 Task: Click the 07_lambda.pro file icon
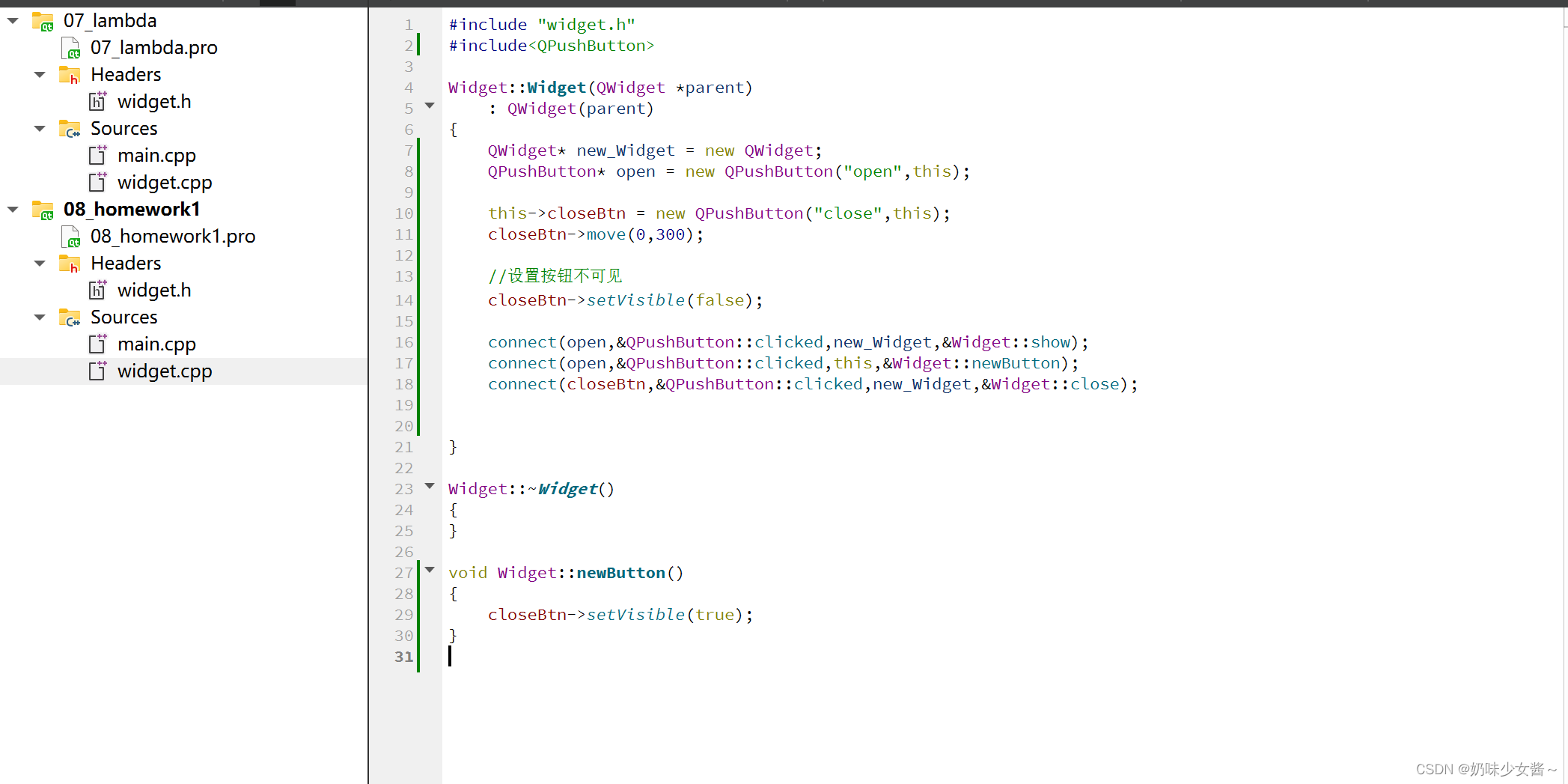[x=70, y=48]
